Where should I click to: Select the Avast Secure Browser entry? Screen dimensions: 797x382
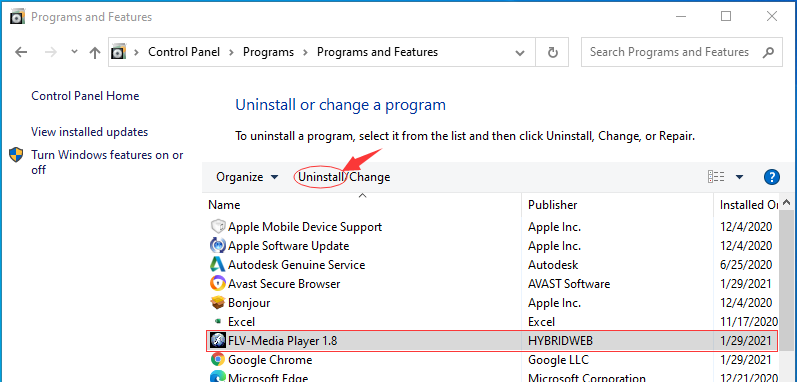click(x=284, y=283)
